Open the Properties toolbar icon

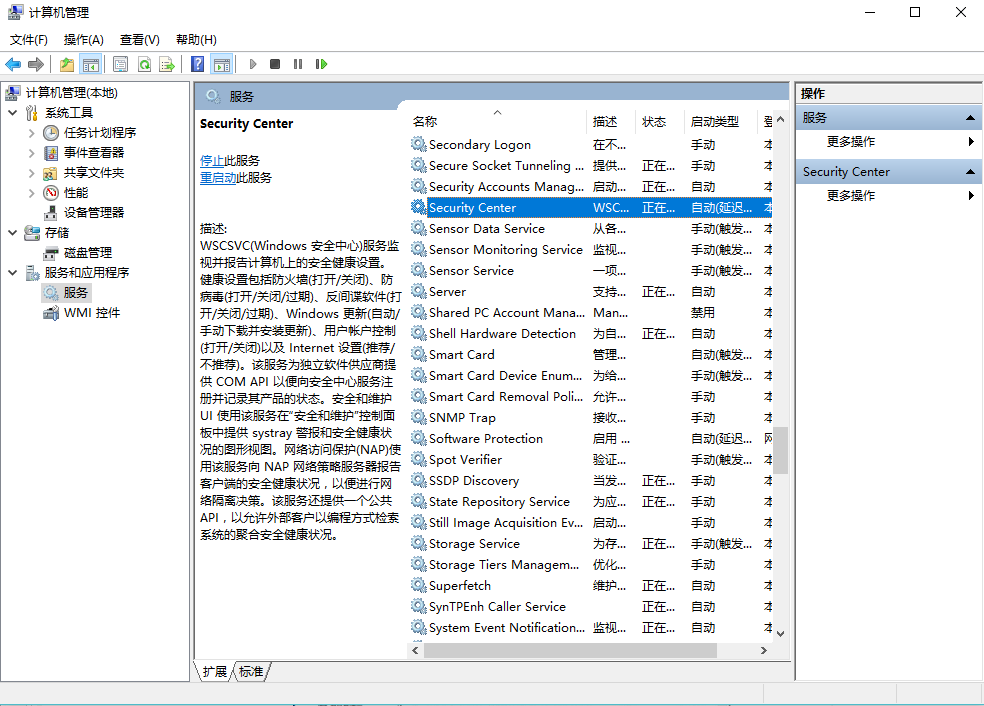pyautogui.click(x=120, y=64)
